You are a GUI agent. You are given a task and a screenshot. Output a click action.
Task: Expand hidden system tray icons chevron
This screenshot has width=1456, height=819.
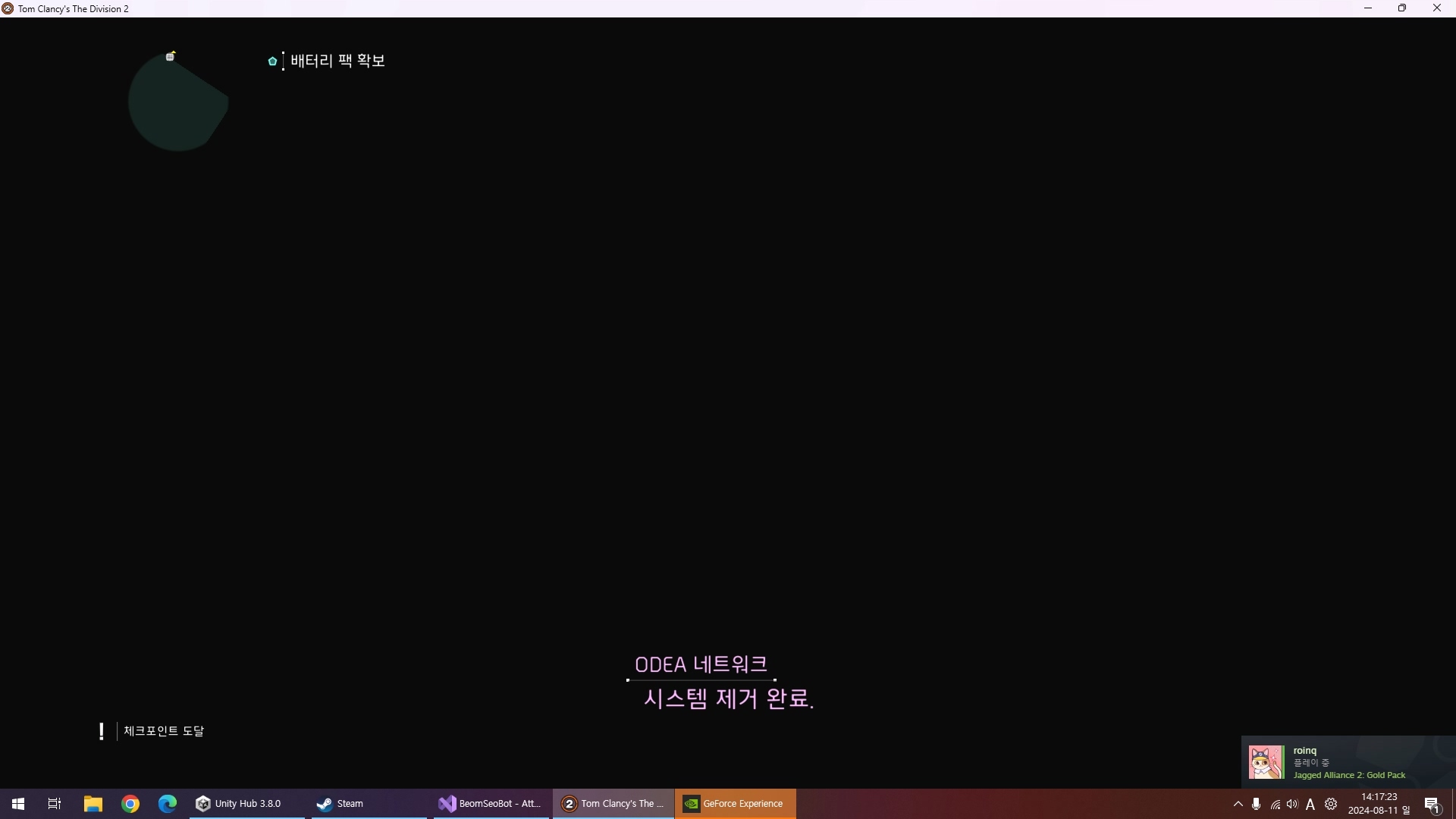(1238, 804)
